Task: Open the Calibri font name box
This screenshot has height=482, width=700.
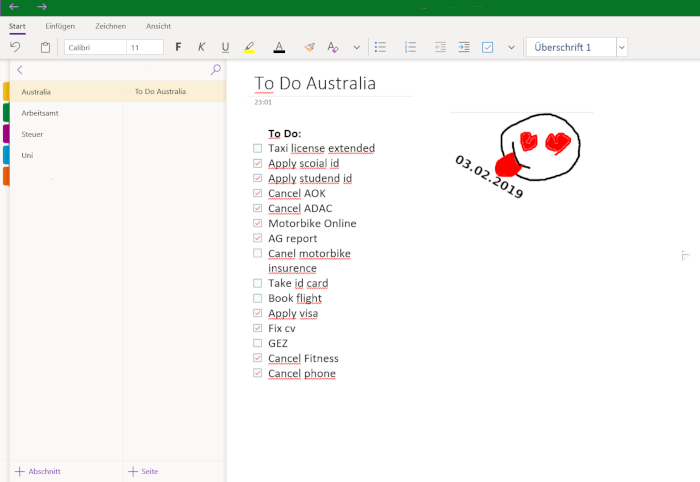Action: coord(95,47)
